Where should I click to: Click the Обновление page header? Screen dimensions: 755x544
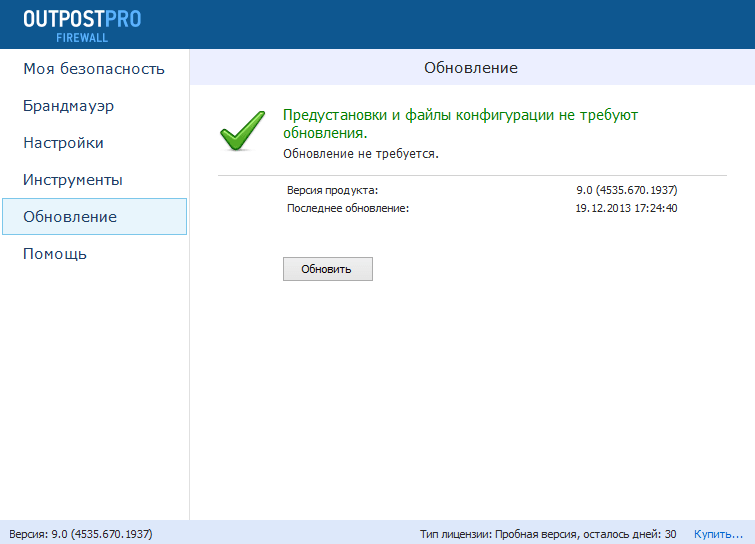pyautogui.click(x=471, y=68)
